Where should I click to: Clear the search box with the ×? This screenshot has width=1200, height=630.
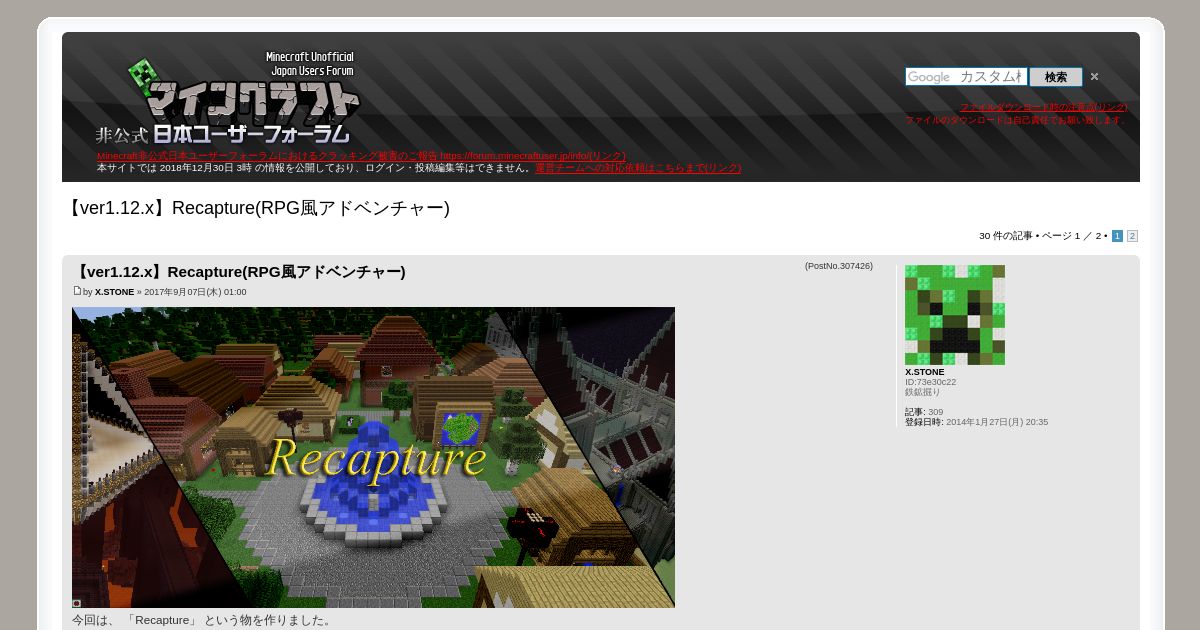(1094, 77)
